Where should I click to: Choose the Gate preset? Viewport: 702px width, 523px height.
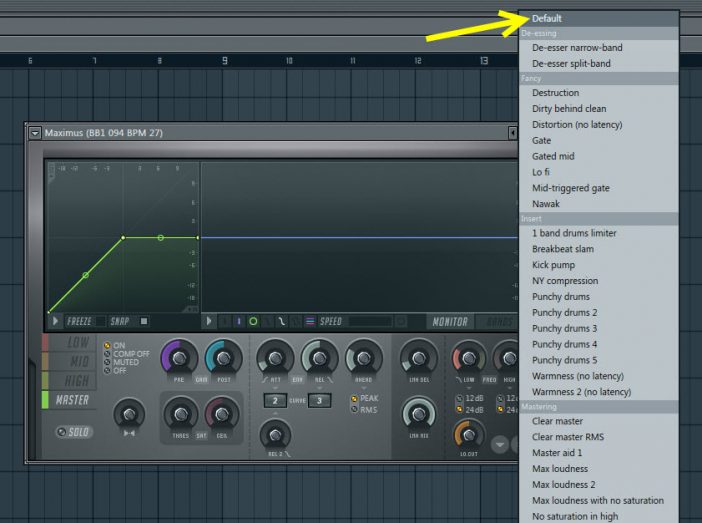(x=599, y=140)
